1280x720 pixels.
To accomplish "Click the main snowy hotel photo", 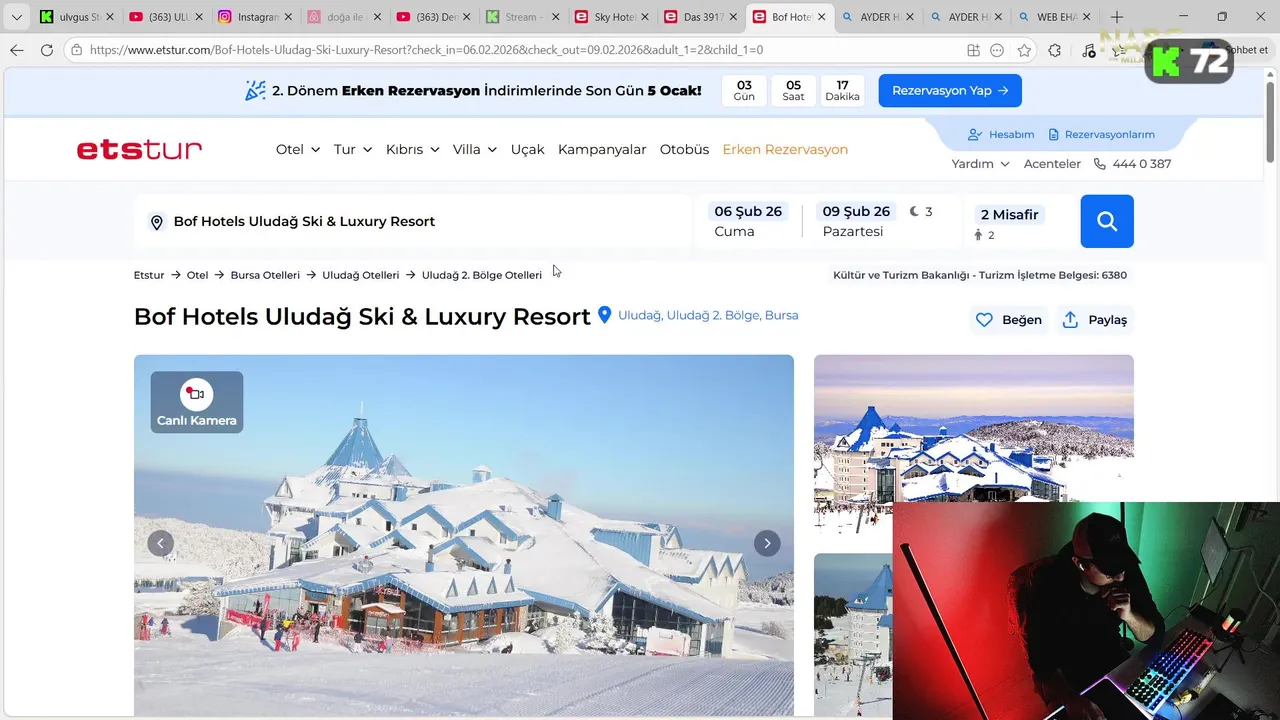I will 464,535.
